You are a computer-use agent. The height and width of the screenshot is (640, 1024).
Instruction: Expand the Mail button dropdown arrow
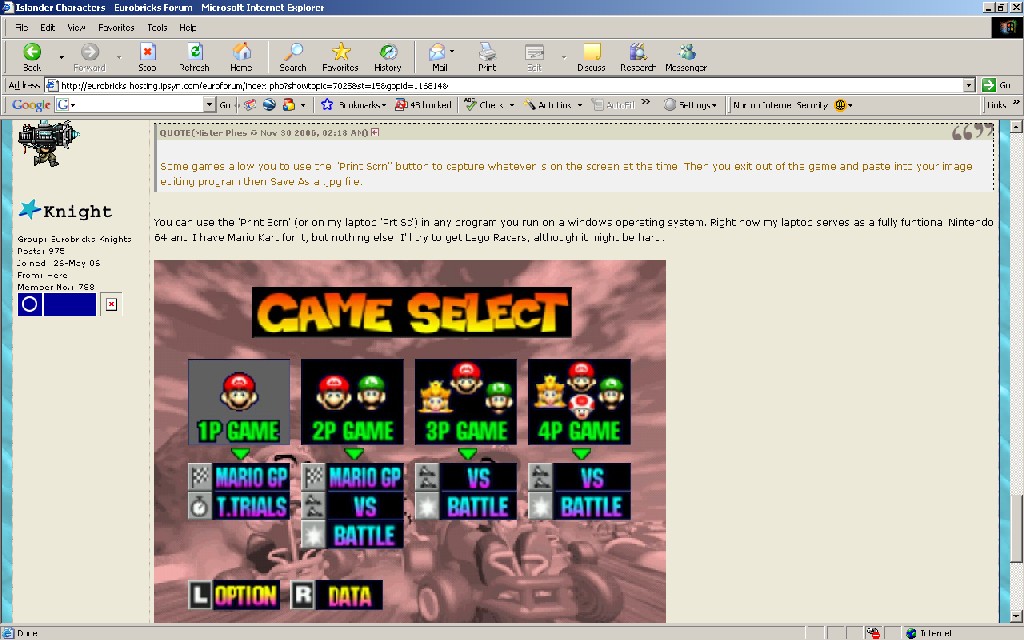pyautogui.click(x=452, y=51)
